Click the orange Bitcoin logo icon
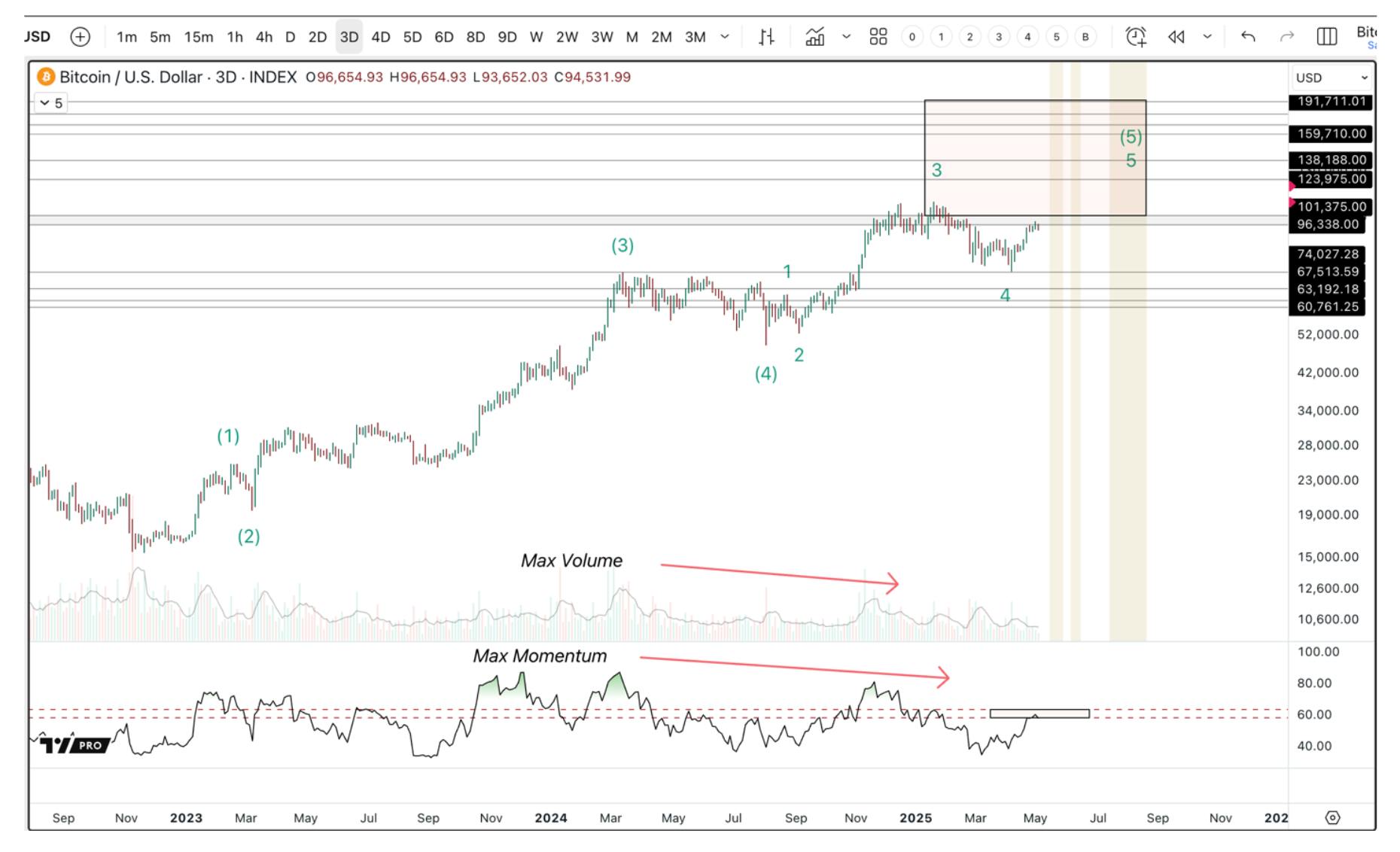This screenshot has width=1400, height=852. pyautogui.click(x=46, y=77)
